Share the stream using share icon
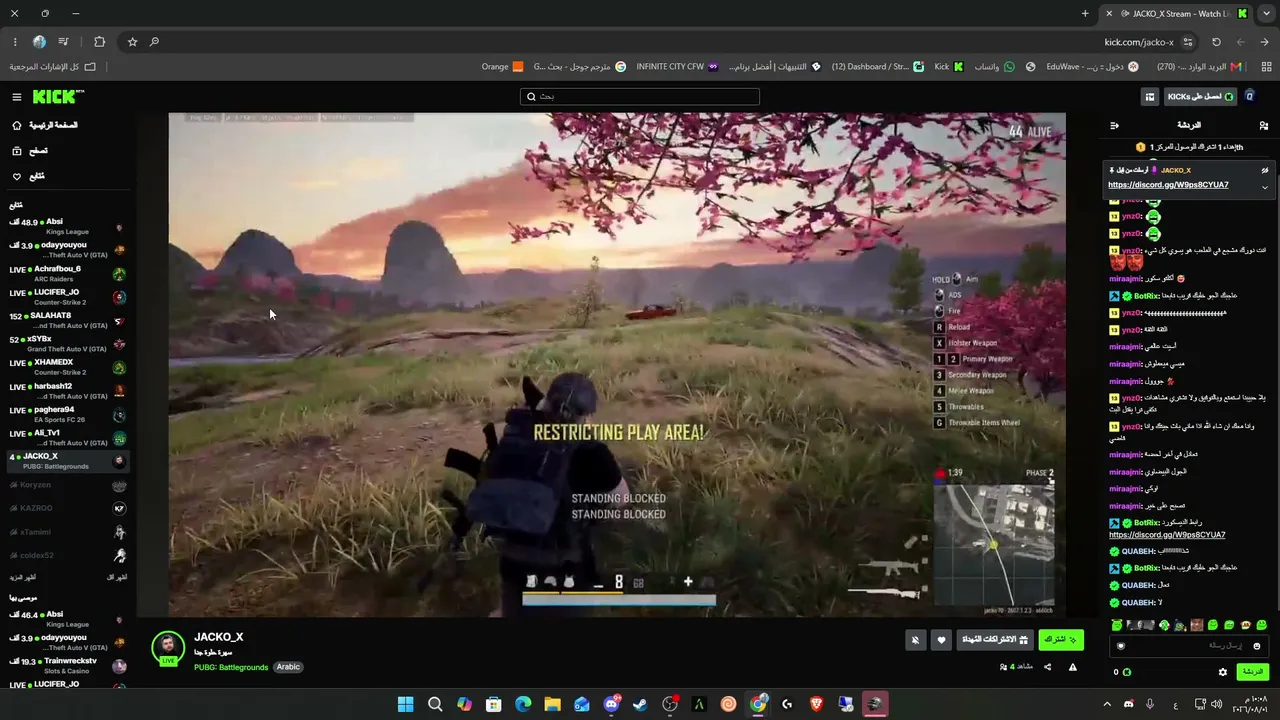 (x=1048, y=667)
